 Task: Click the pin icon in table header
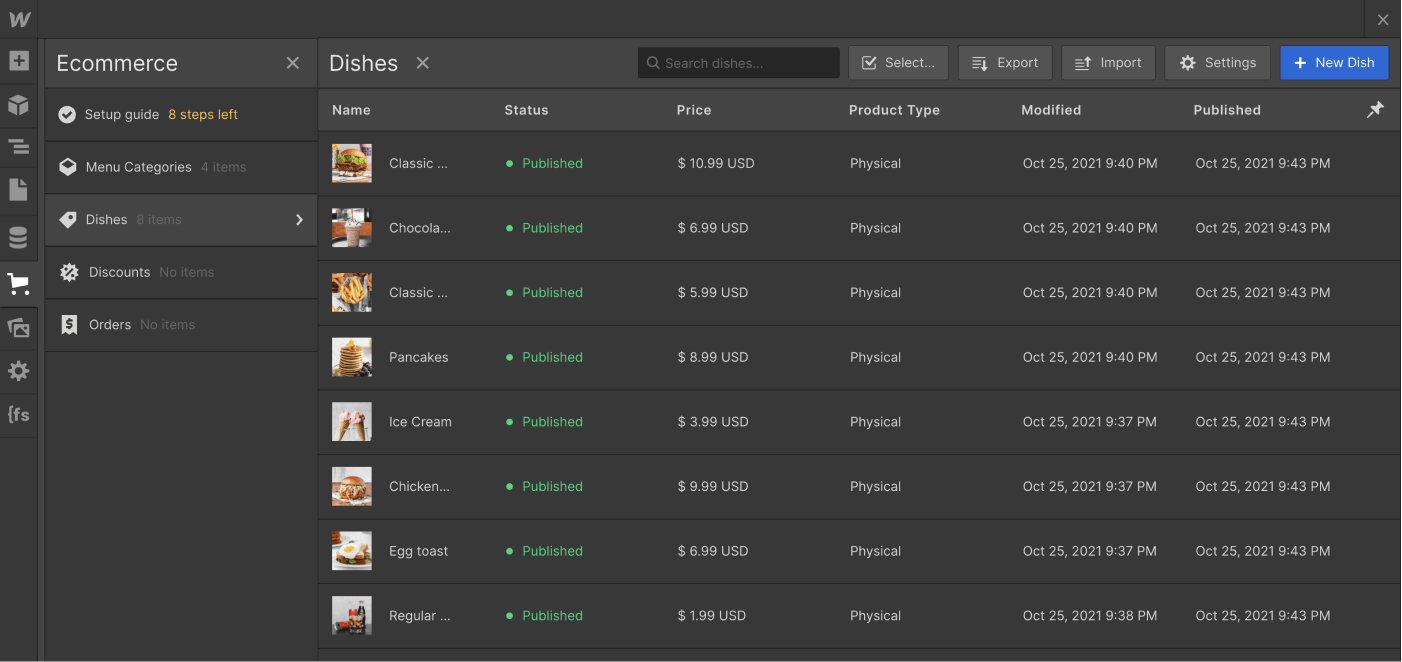click(1375, 110)
